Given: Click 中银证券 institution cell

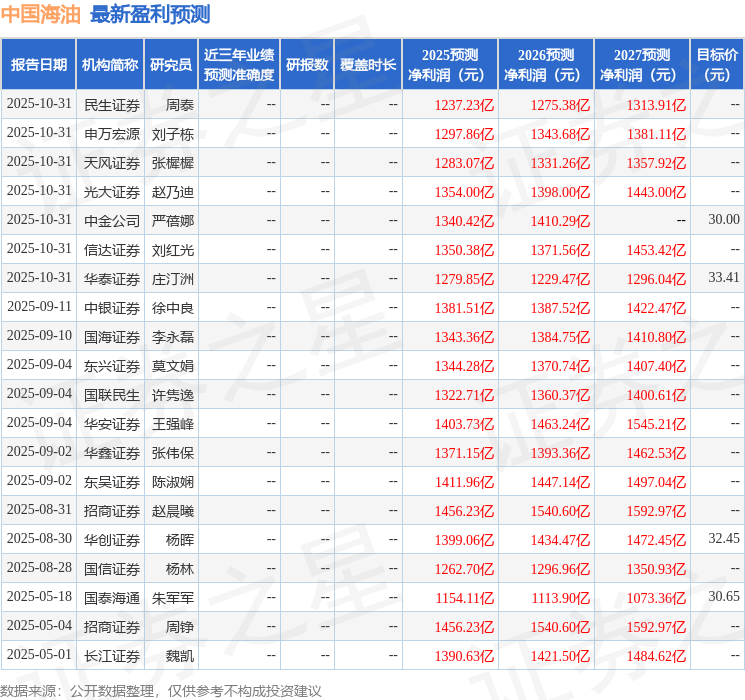Looking at the screenshot, I should click(x=112, y=308).
